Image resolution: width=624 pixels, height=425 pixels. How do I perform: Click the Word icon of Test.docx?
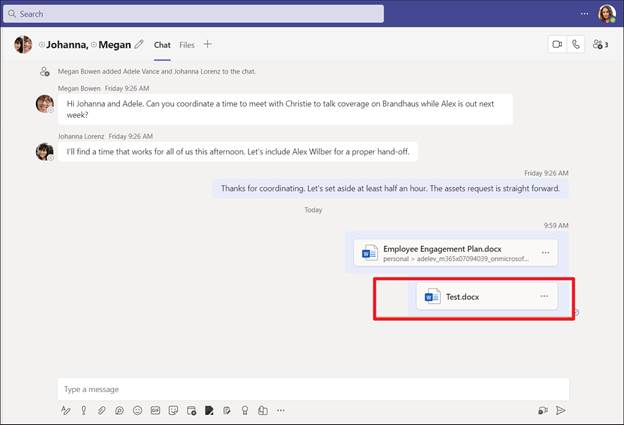point(432,296)
